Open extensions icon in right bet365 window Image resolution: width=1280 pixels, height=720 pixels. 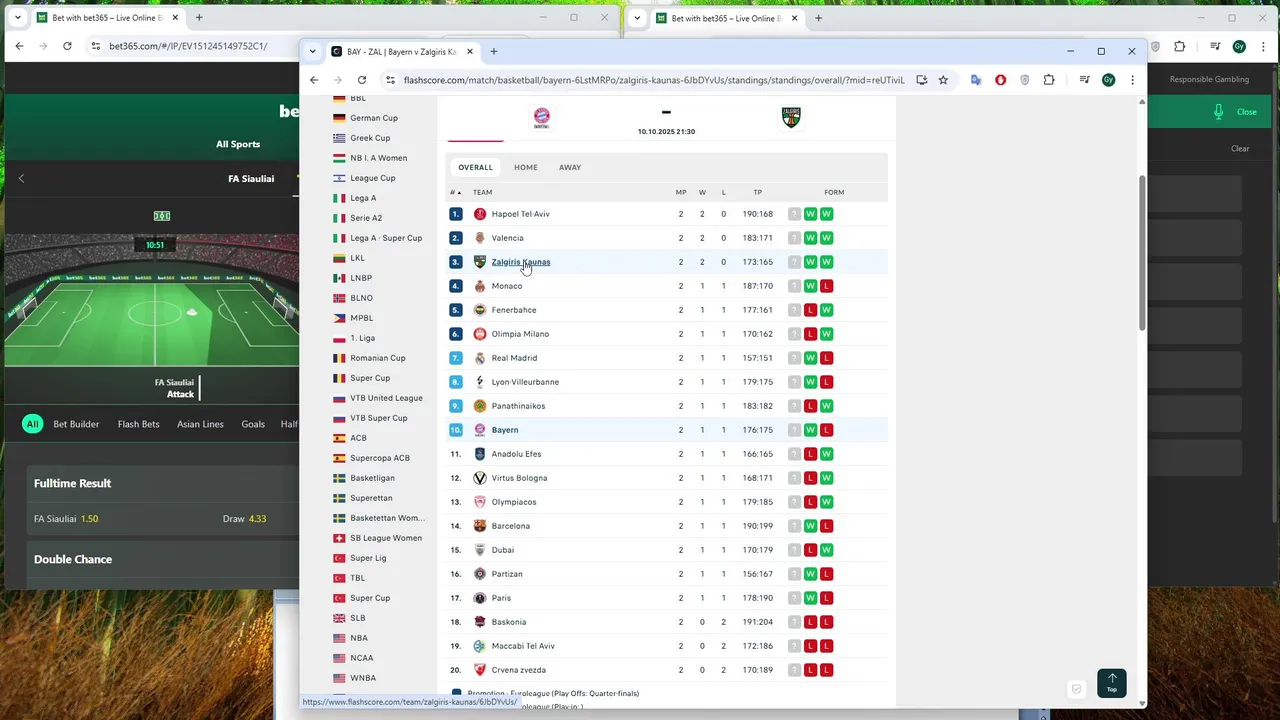[1179, 46]
